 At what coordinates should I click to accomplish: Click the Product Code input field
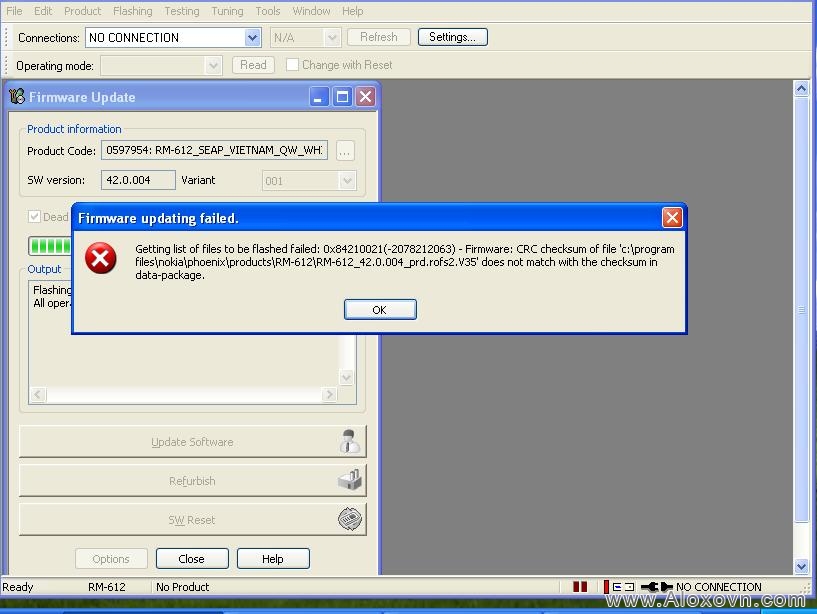pyautogui.click(x=214, y=150)
